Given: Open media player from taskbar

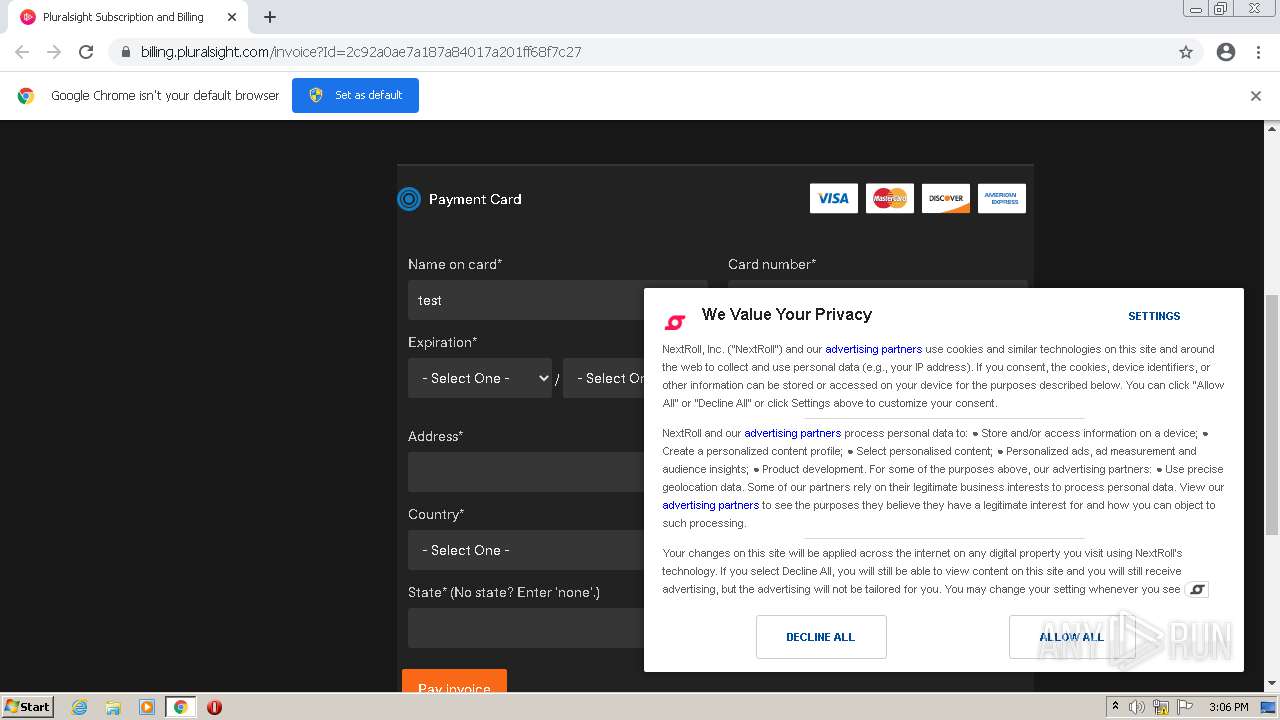Looking at the screenshot, I should pos(147,707).
